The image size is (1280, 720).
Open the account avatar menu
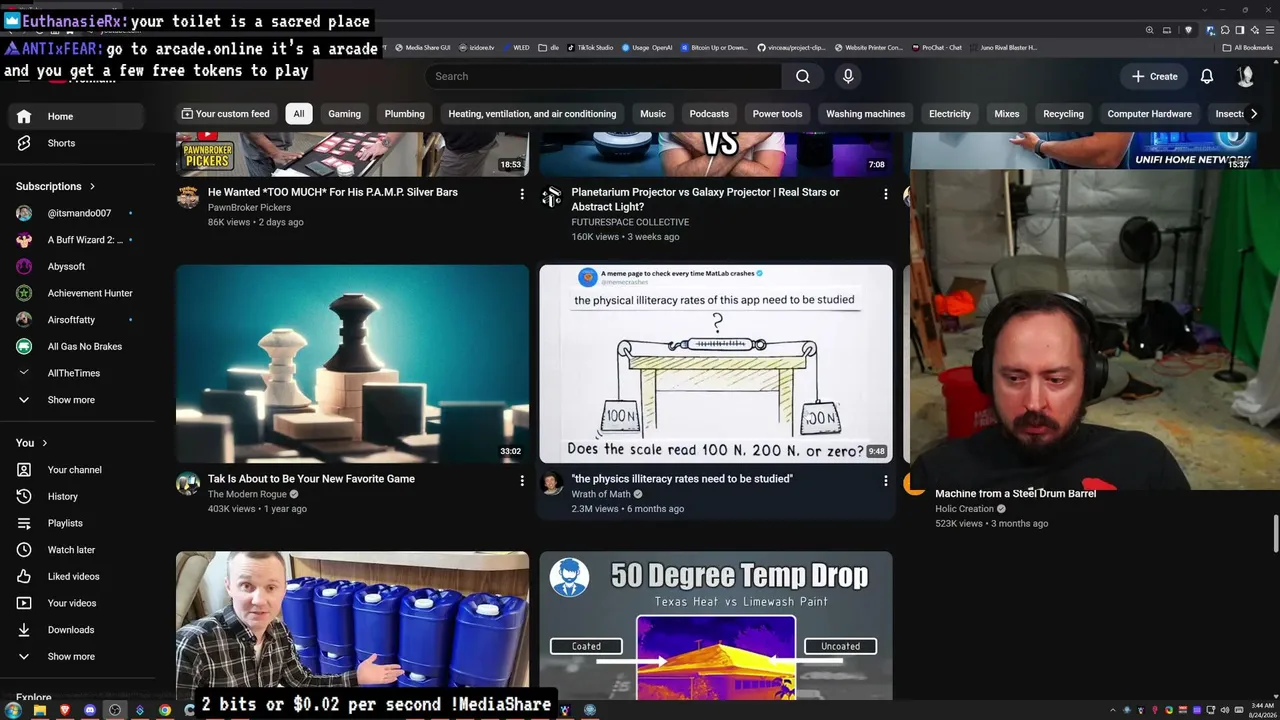tap(1245, 76)
